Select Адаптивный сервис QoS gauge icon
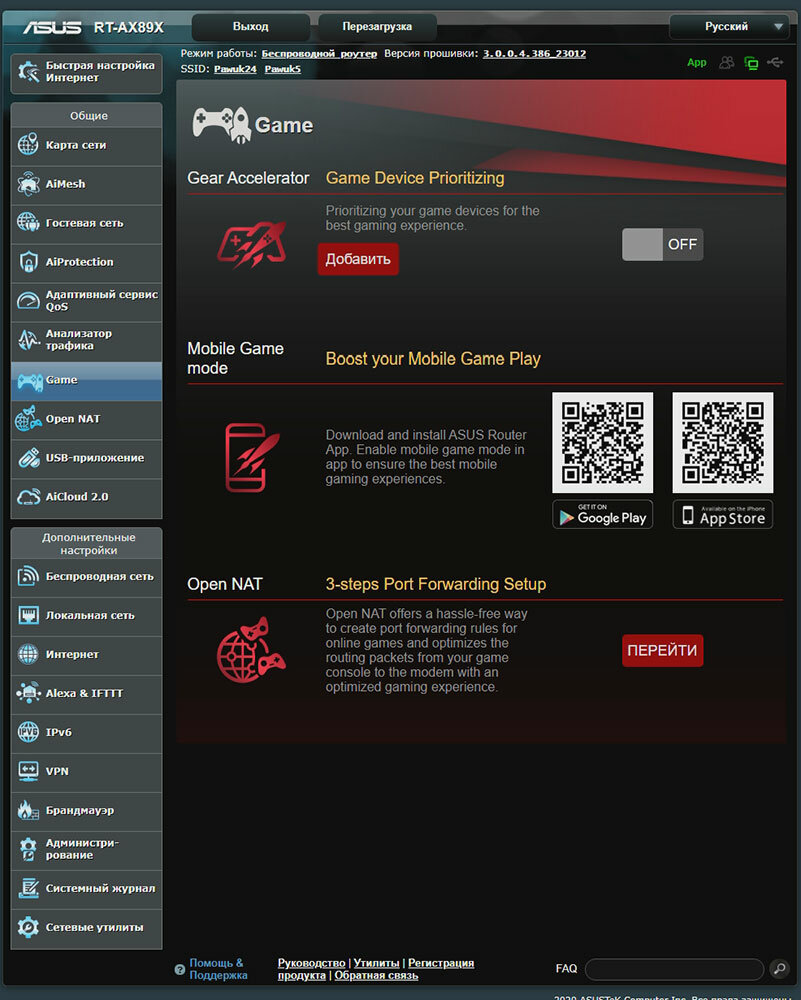The width and height of the screenshot is (801, 1000). point(28,300)
